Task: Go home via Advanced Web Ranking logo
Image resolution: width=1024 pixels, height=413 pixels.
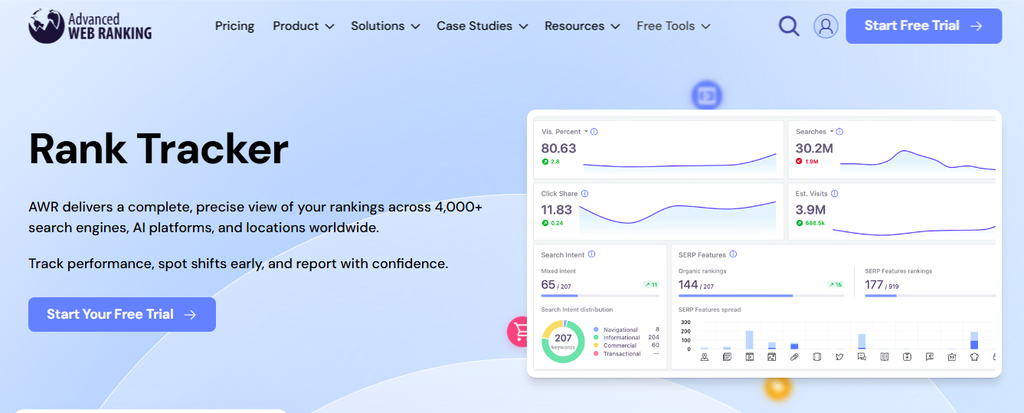Action: [89, 26]
